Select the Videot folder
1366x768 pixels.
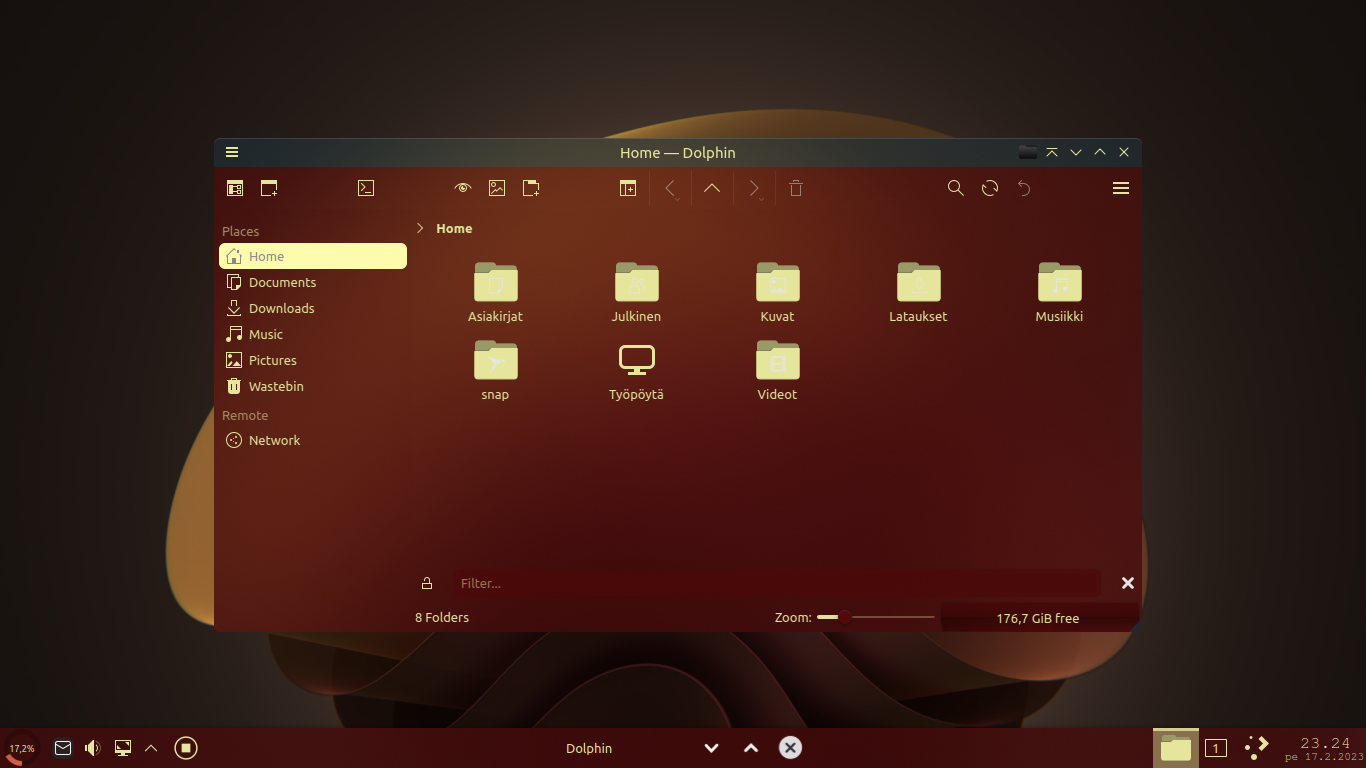coord(777,370)
